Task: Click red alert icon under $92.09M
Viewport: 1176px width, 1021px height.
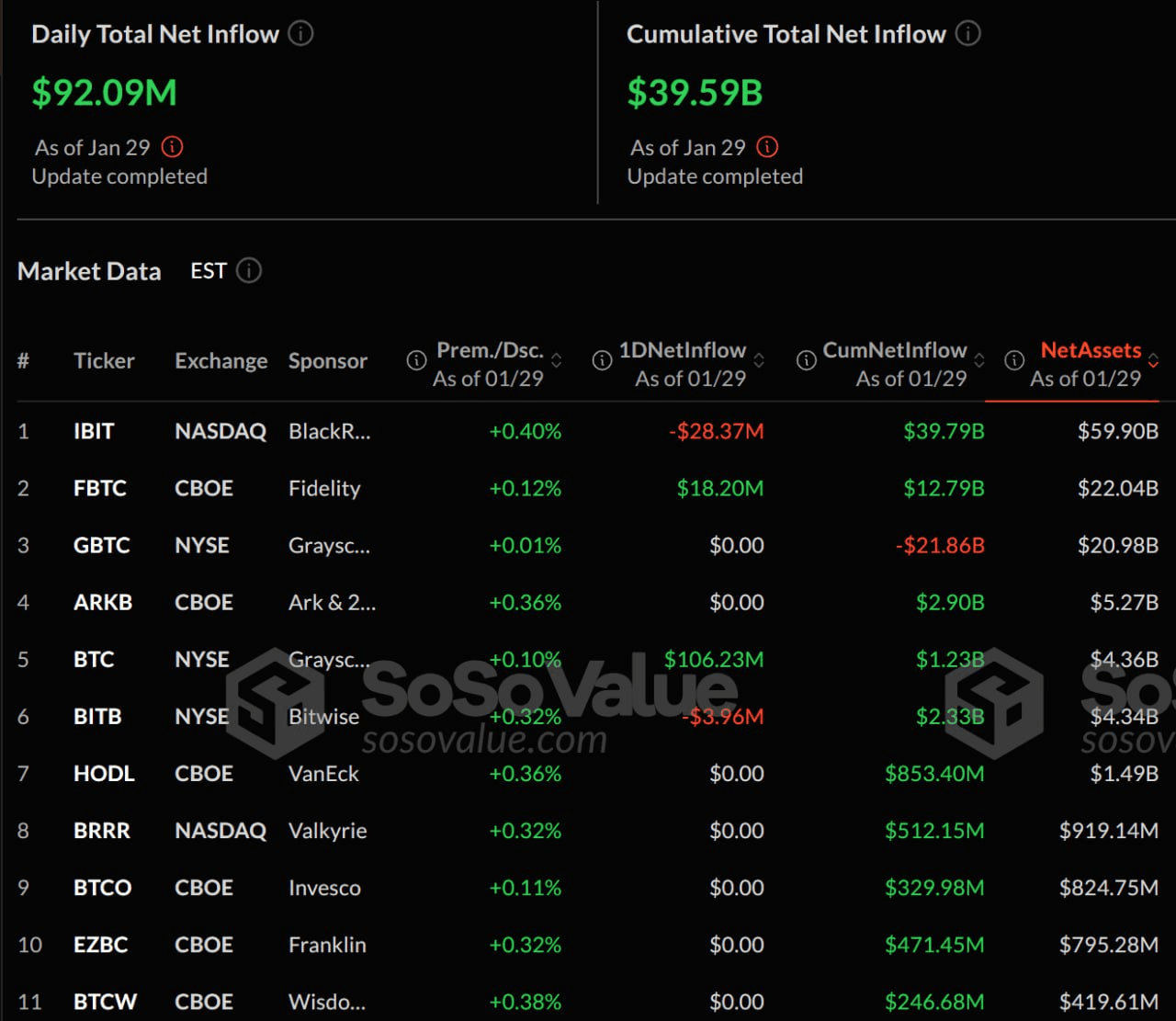Action: 172,147
